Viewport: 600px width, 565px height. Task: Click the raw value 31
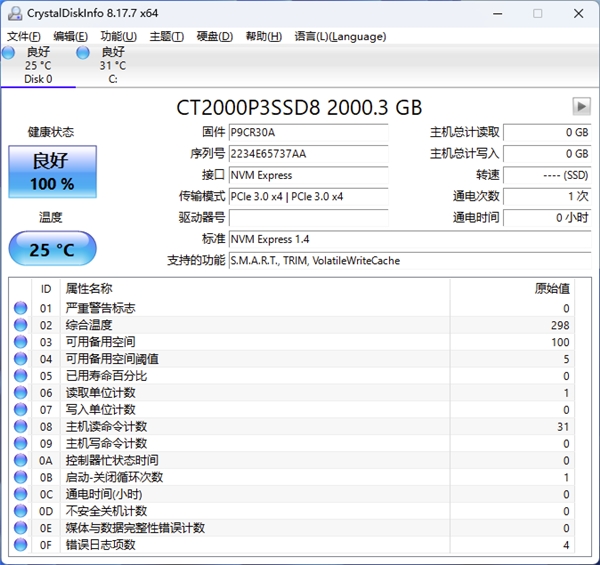coord(563,427)
